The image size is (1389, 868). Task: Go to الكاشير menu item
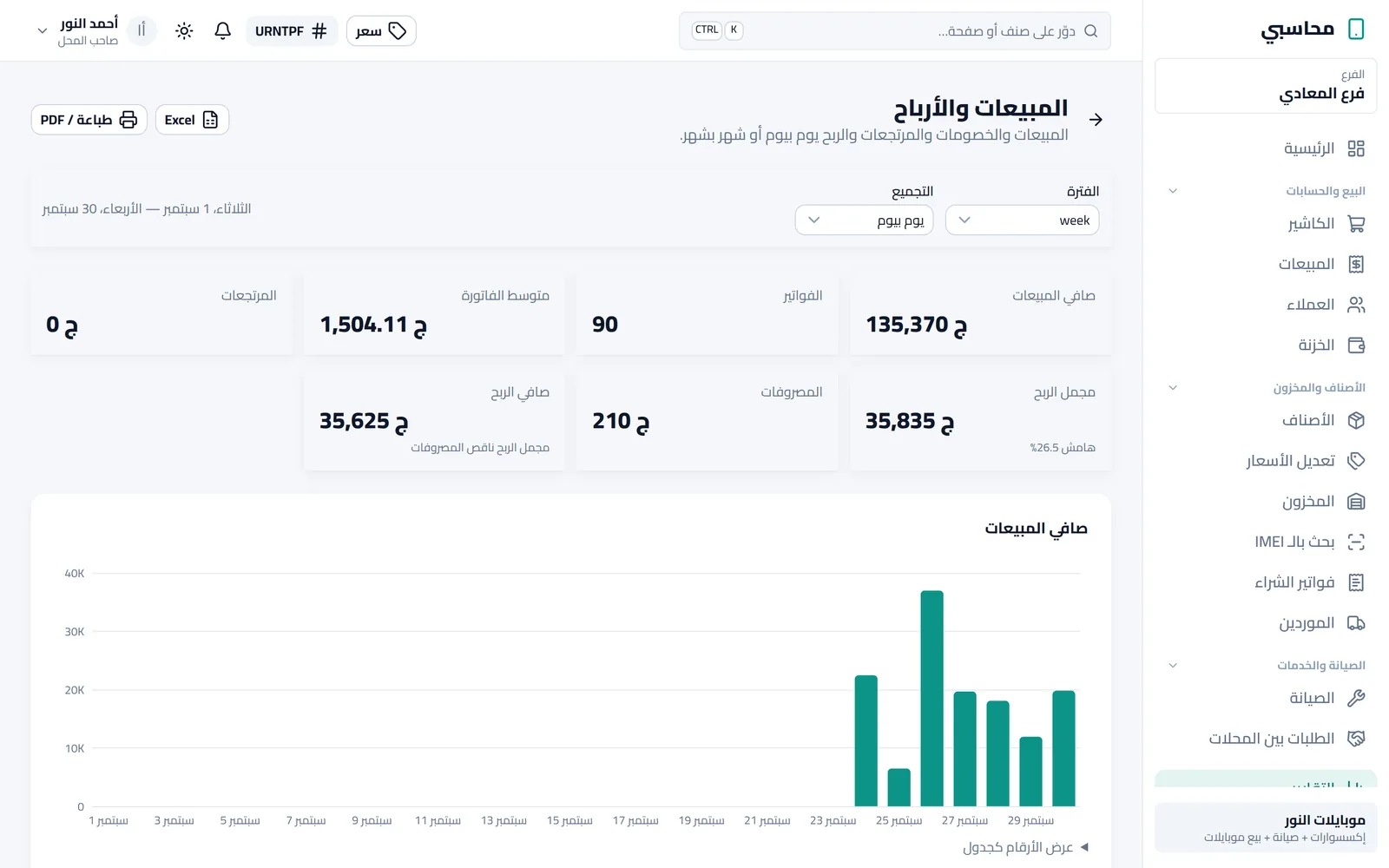[x=1266, y=224]
